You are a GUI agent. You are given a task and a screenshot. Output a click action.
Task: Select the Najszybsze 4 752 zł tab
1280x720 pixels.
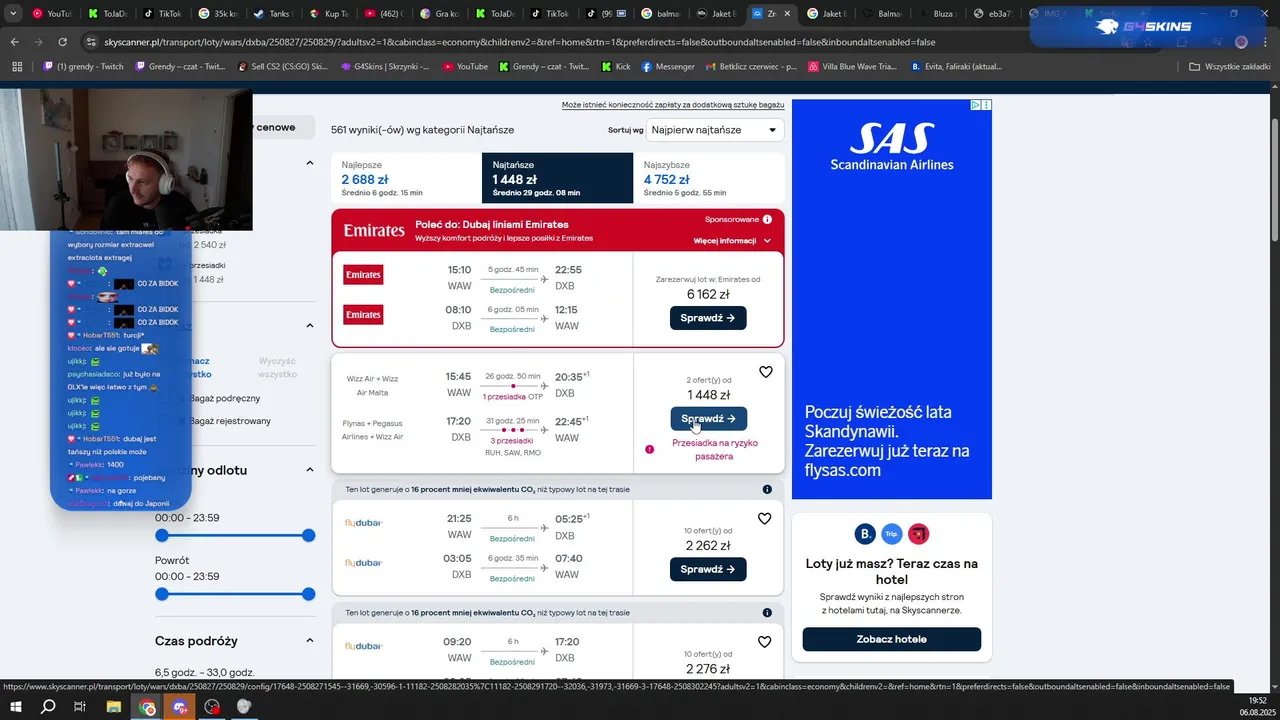(709, 178)
